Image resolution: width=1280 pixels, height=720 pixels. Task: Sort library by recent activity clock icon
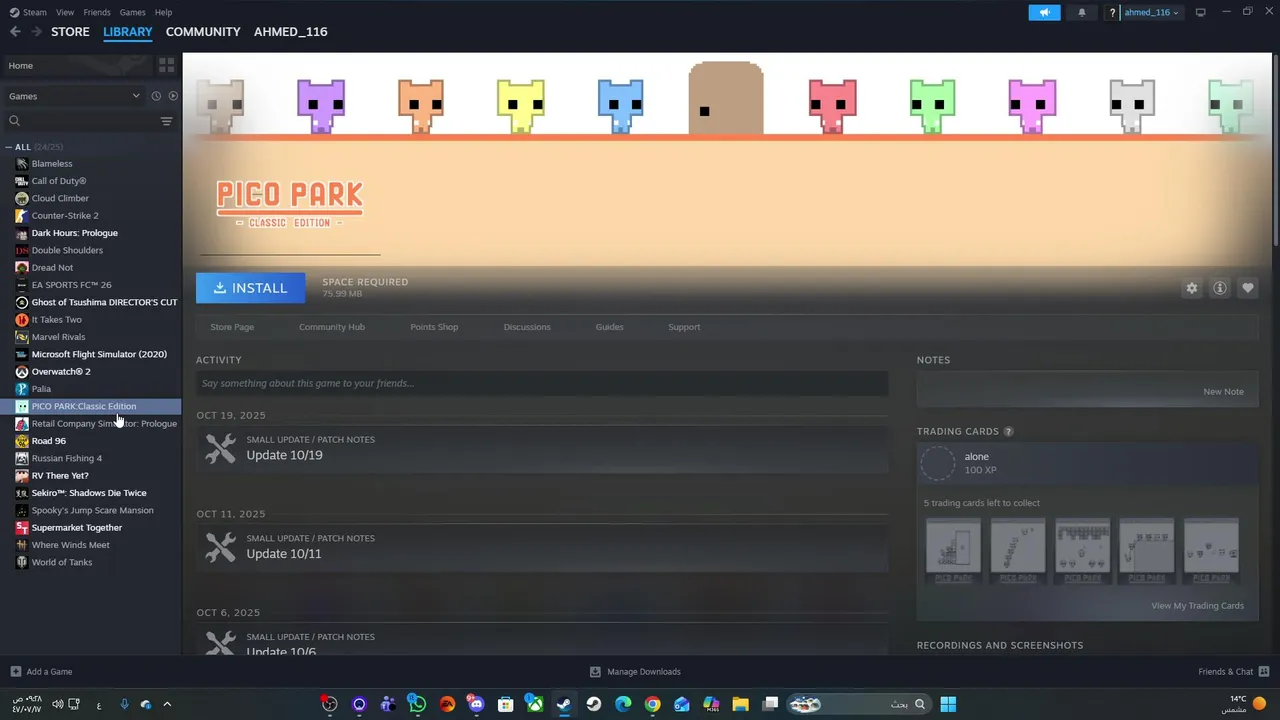[x=156, y=96]
